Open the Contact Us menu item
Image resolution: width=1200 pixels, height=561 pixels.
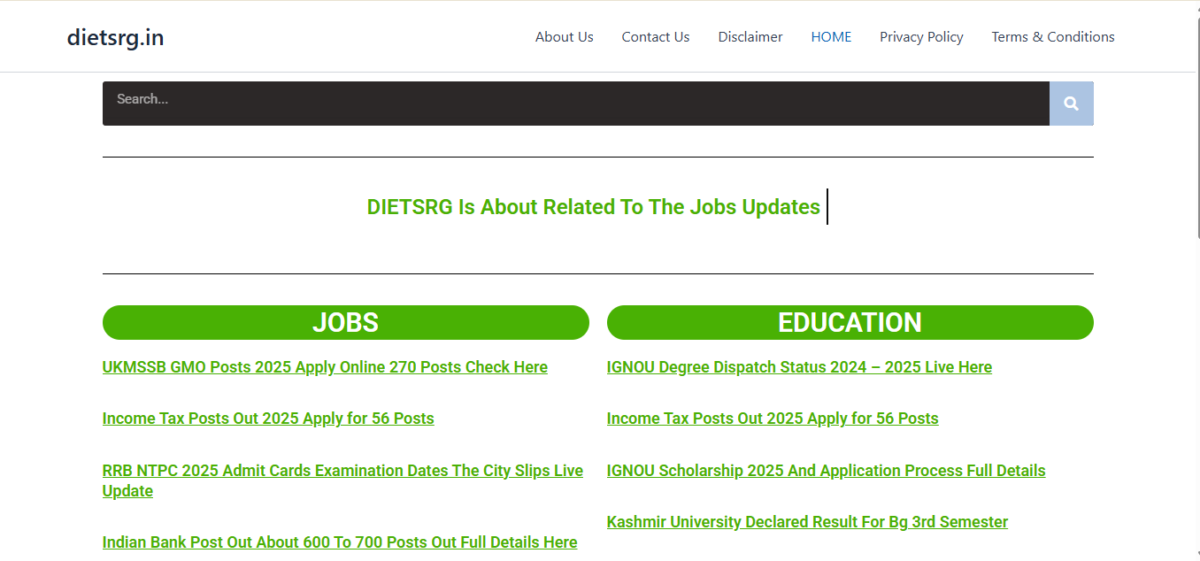[655, 37]
